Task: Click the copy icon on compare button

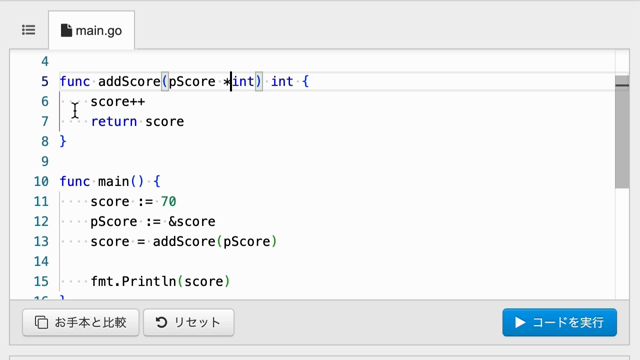Action: click(41, 322)
